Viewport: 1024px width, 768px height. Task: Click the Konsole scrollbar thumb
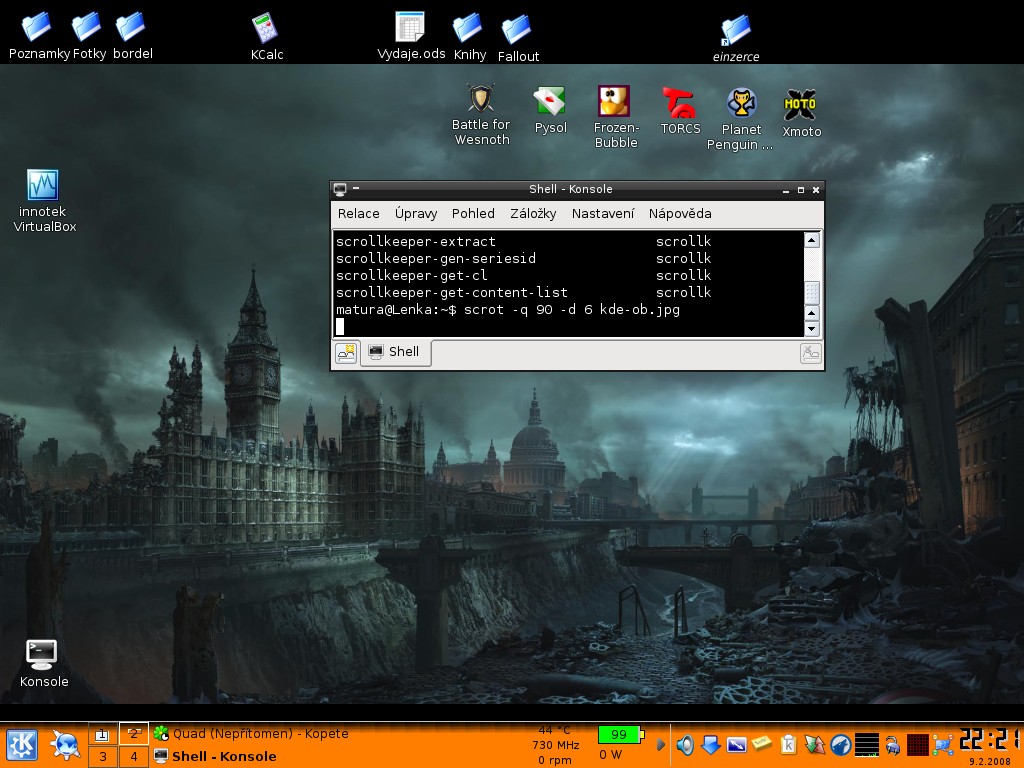click(812, 293)
